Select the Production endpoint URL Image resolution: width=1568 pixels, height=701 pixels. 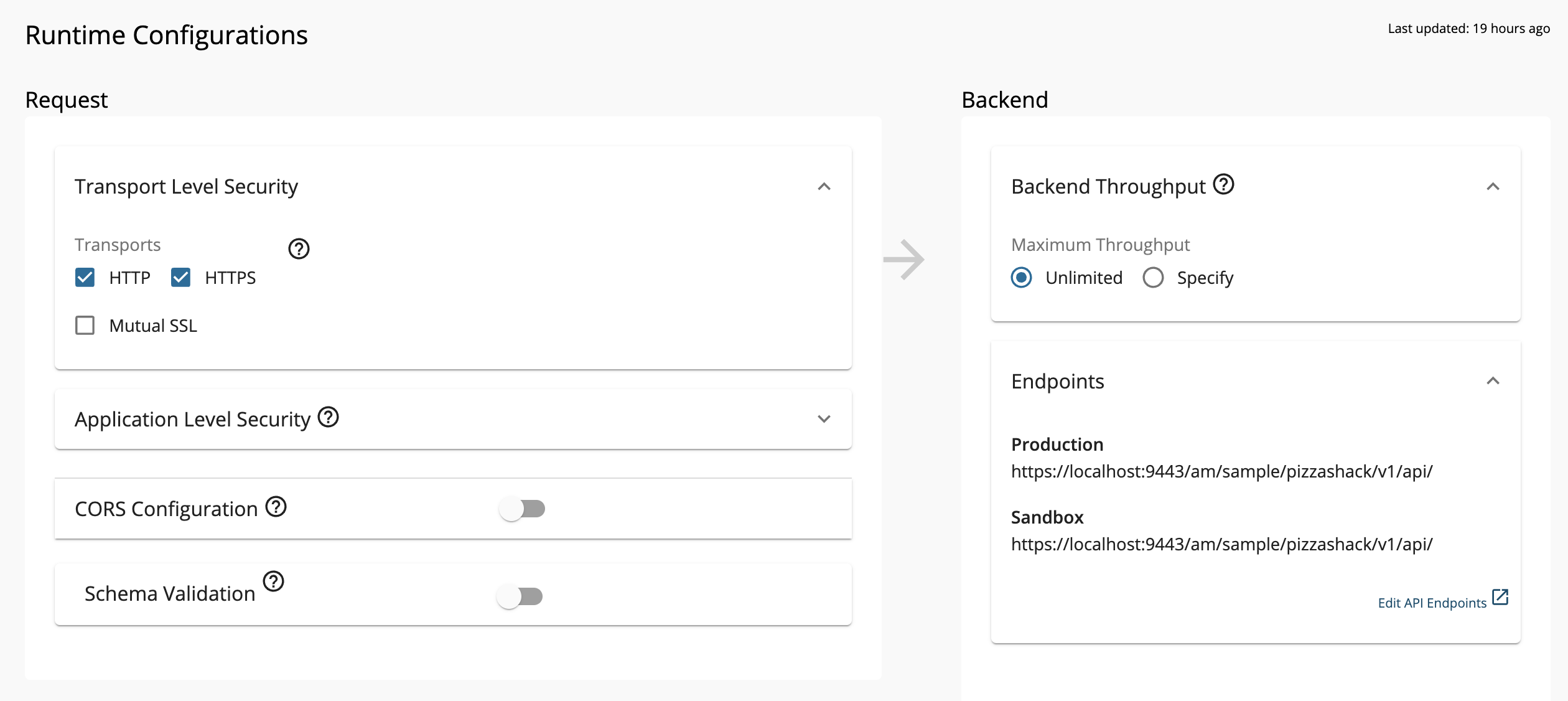pyautogui.click(x=1222, y=471)
